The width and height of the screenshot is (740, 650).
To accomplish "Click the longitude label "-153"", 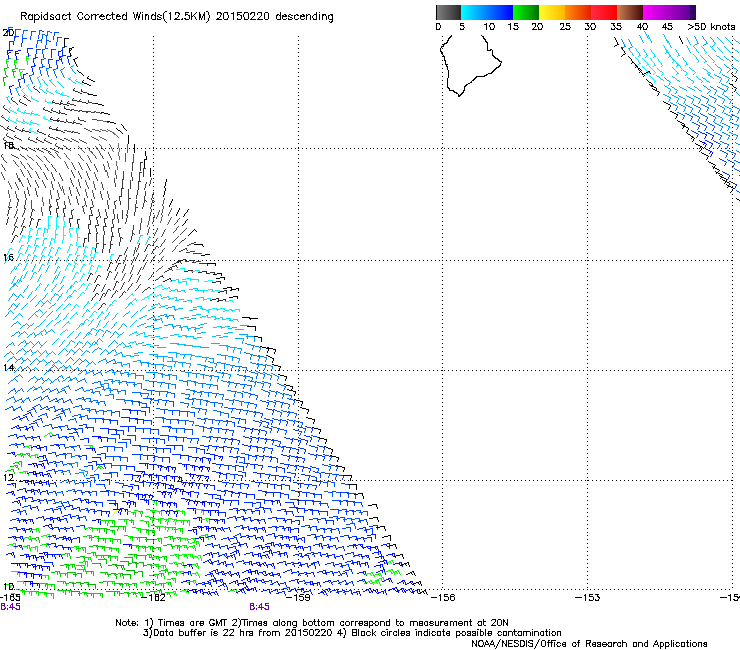I will pyautogui.click(x=588, y=598).
